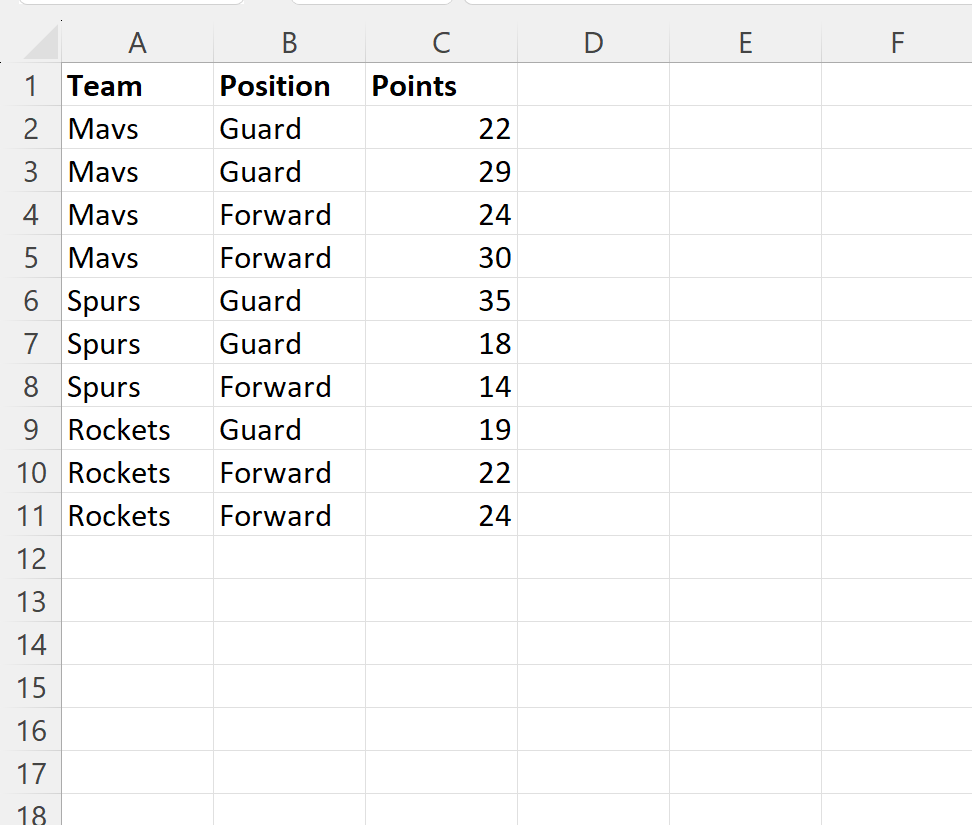Click the Select All corner triangle
This screenshot has height=825, width=972.
pyautogui.click(x=41, y=44)
